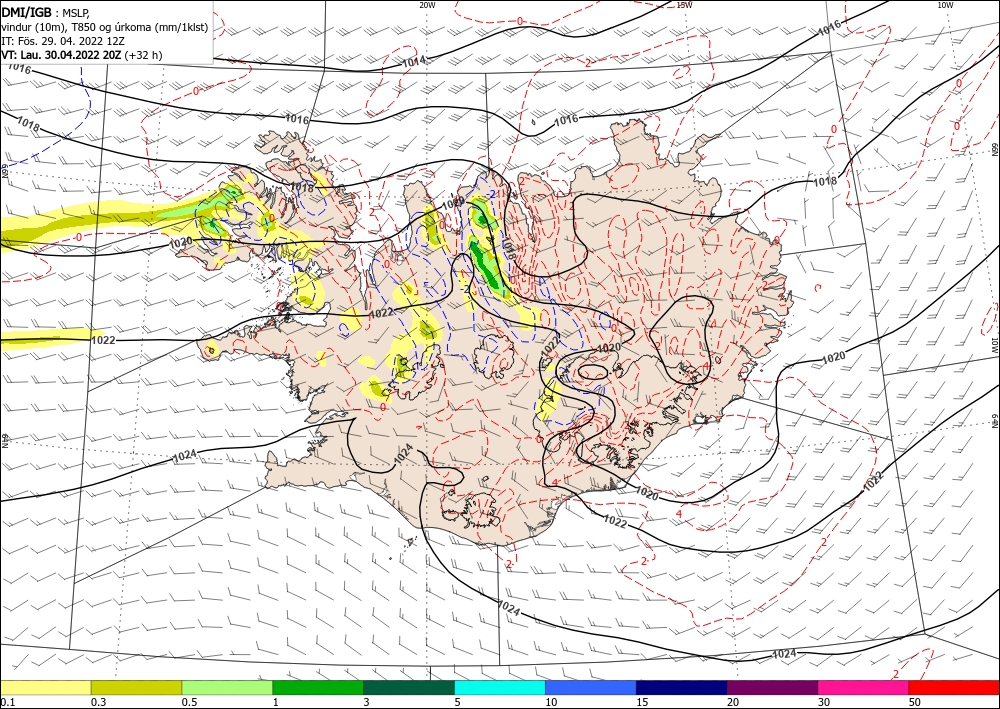Viewport: 1000px width, 709px height.
Task: Click the "15" legend scale value
Action: tap(642, 702)
